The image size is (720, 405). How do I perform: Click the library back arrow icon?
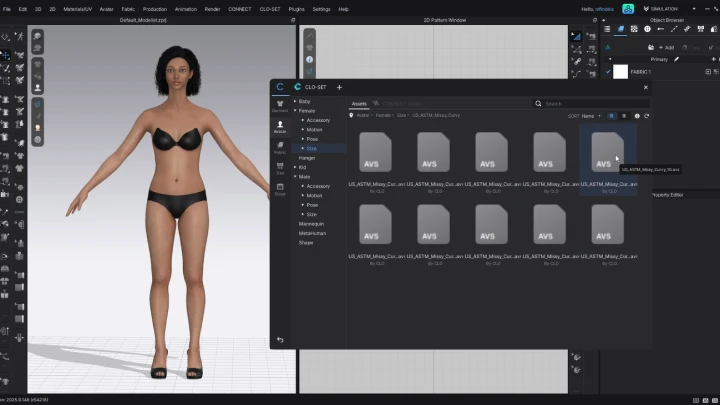pyautogui.click(x=280, y=340)
